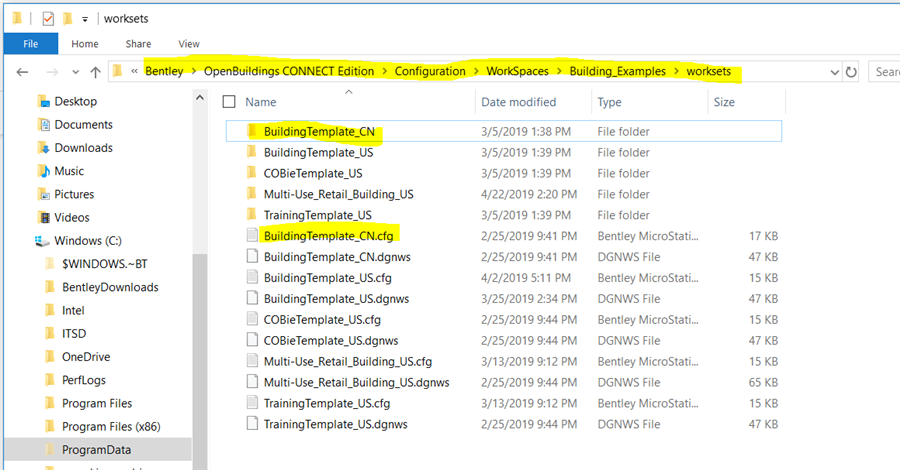This screenshot has width=900, height=470.
Task: Click the Forward navigation arrow
Action: pyautogui.click(x=52, y=72)
